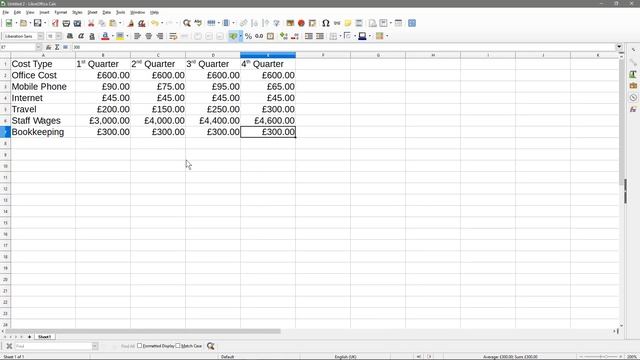640x360 pixels.
Task: Open the Edit menu
Action: click(x=17, y=13)
